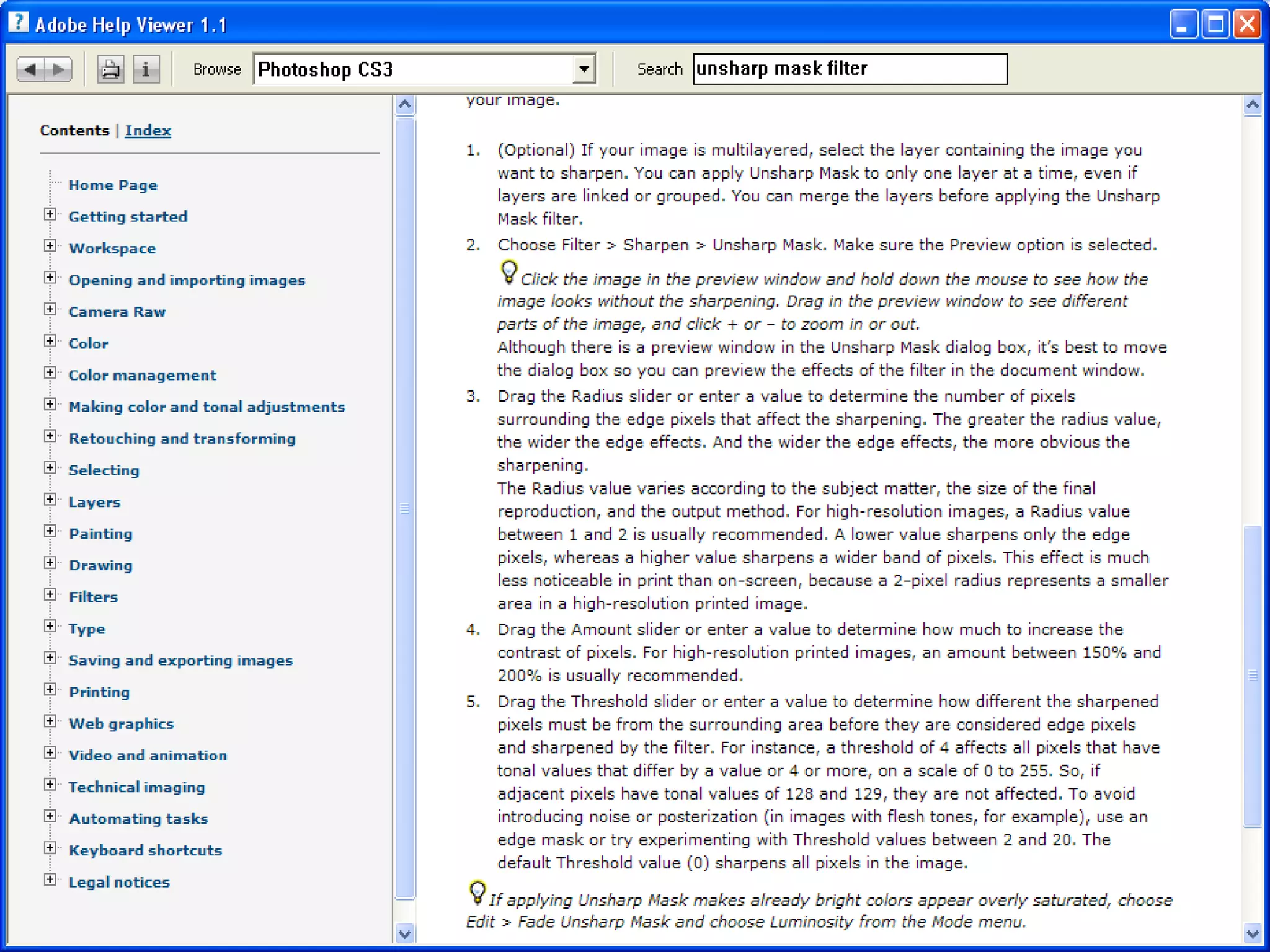
Task: Click the scroll-down arrow in Contents pane
Action: (405, 933)
